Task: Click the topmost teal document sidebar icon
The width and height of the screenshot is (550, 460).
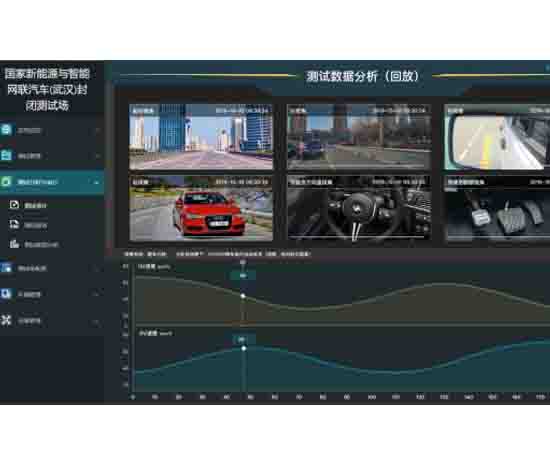Action: [x=6, y=130]
